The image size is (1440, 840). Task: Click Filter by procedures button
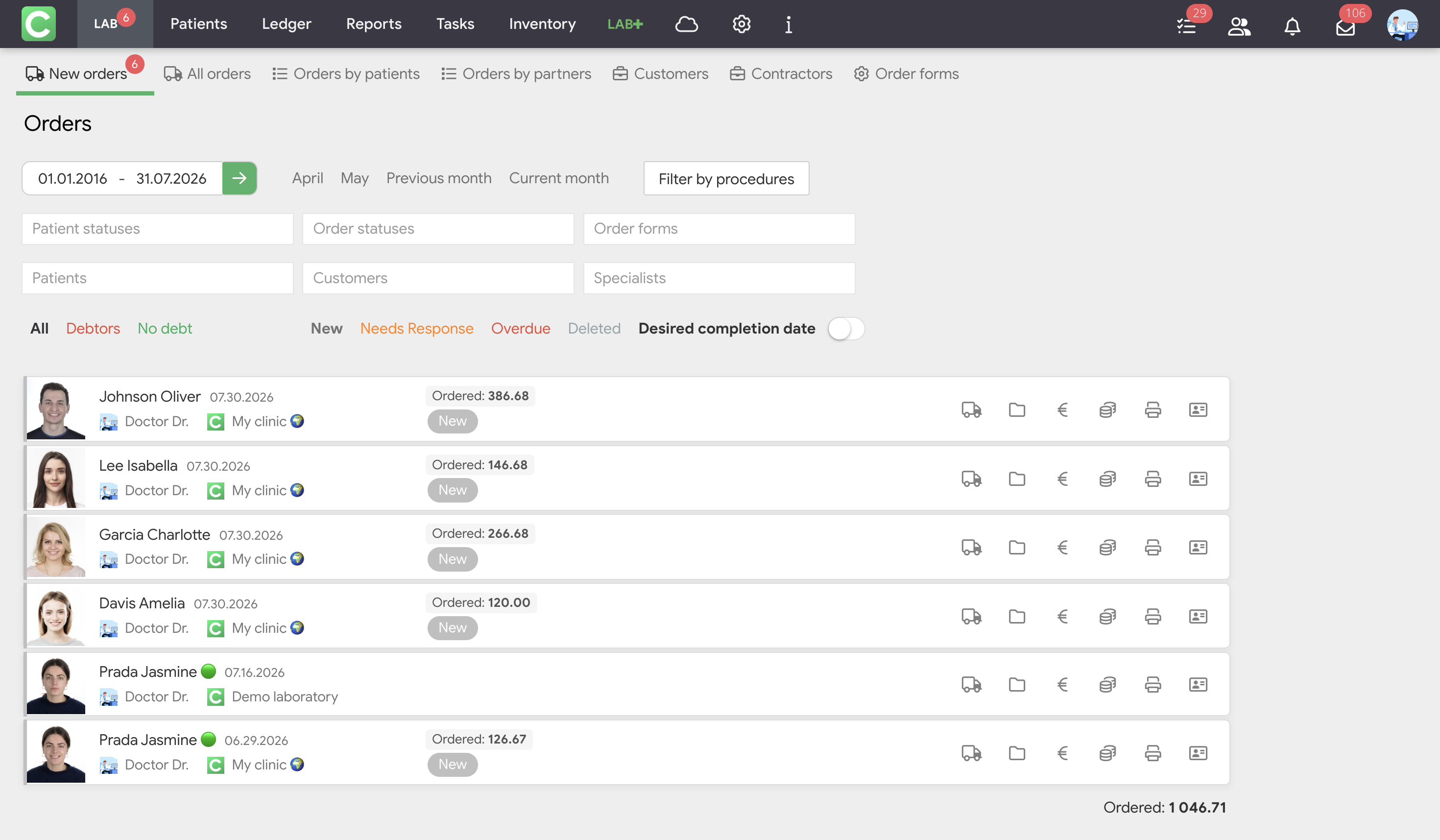click(x=726, y=178)
